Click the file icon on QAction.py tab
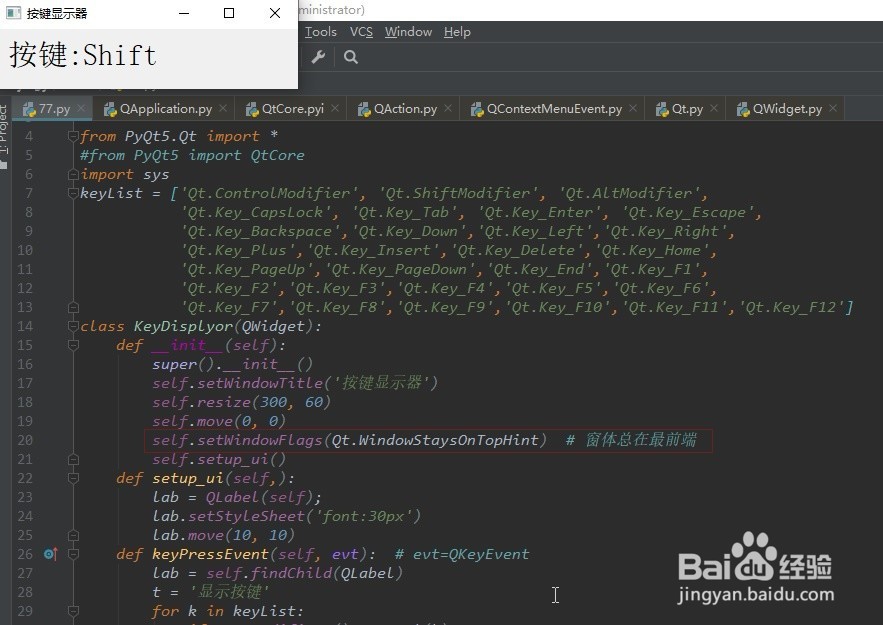The width and height of the screenshot is (883, 625). (x=364, y=109)
